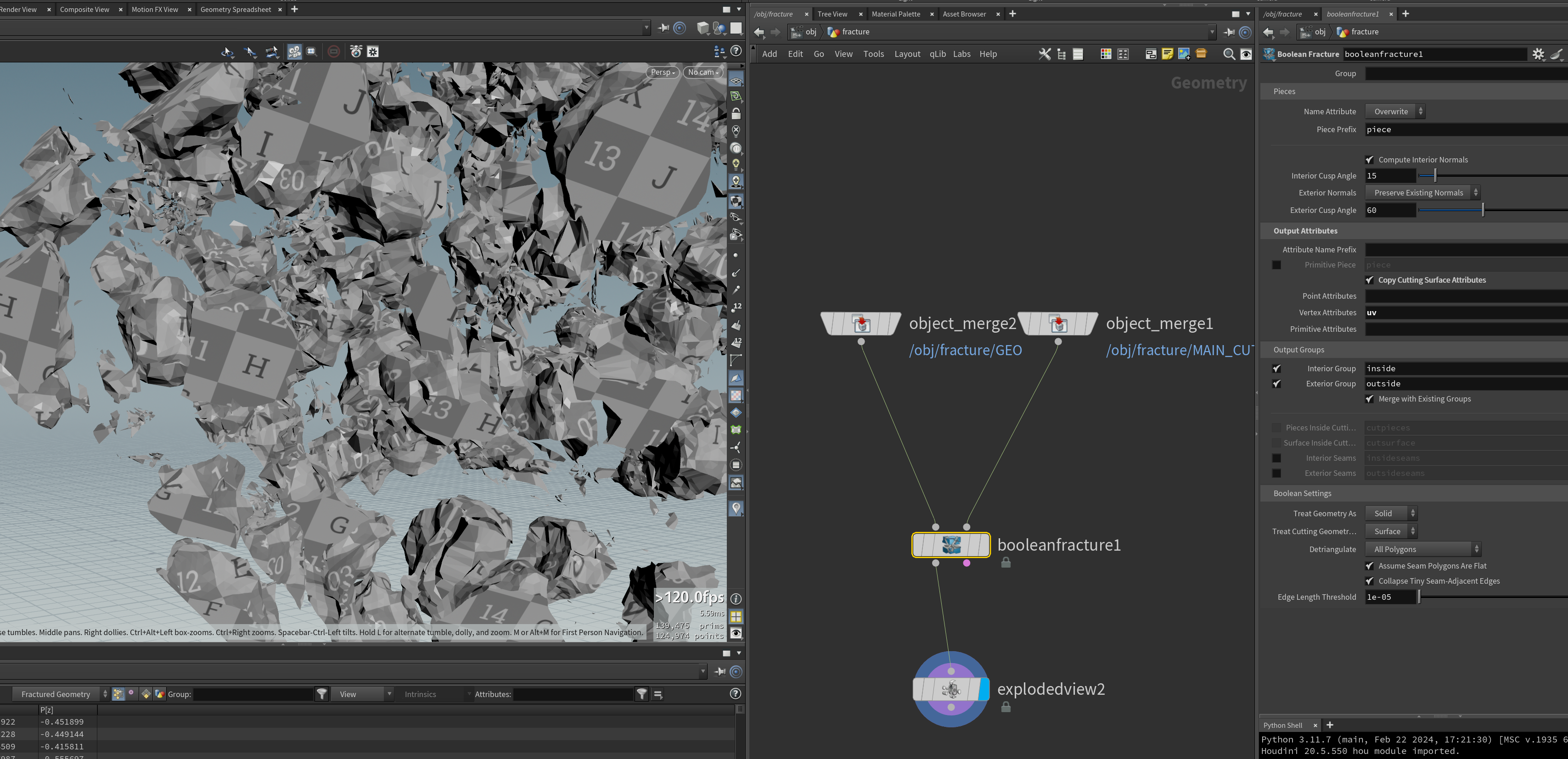The width and height of the screenshot is (1568, 759).
Task: Click the viewport display lock icon
Action: 736,114
